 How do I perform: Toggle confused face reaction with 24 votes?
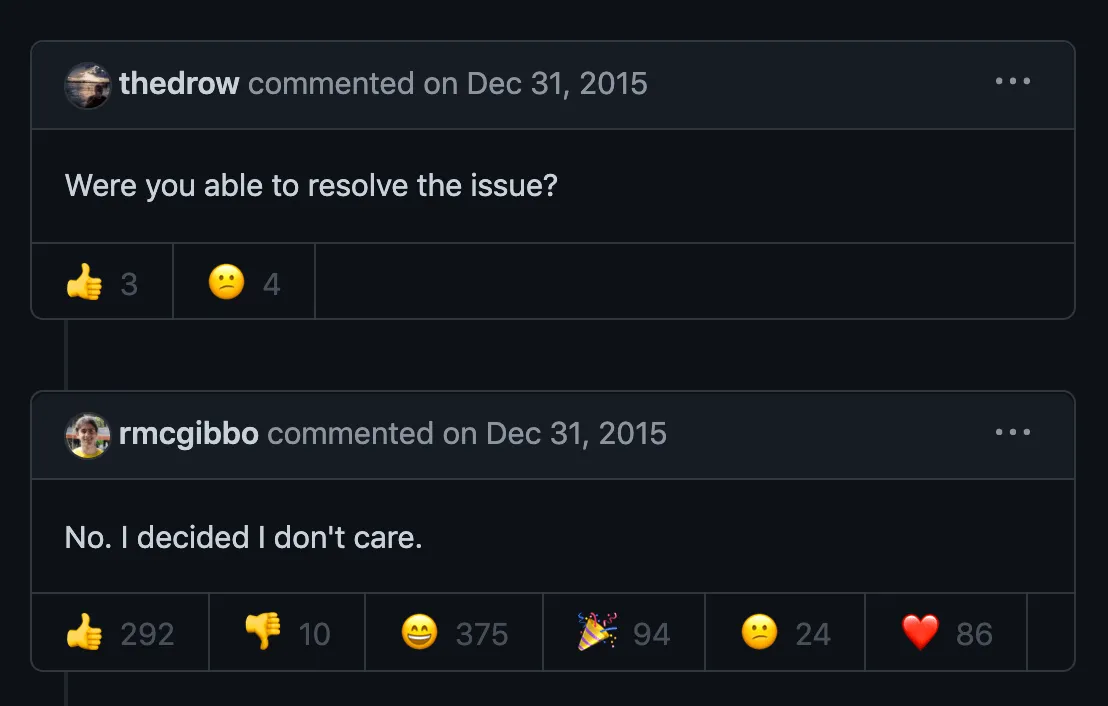[x=785, y=632]
